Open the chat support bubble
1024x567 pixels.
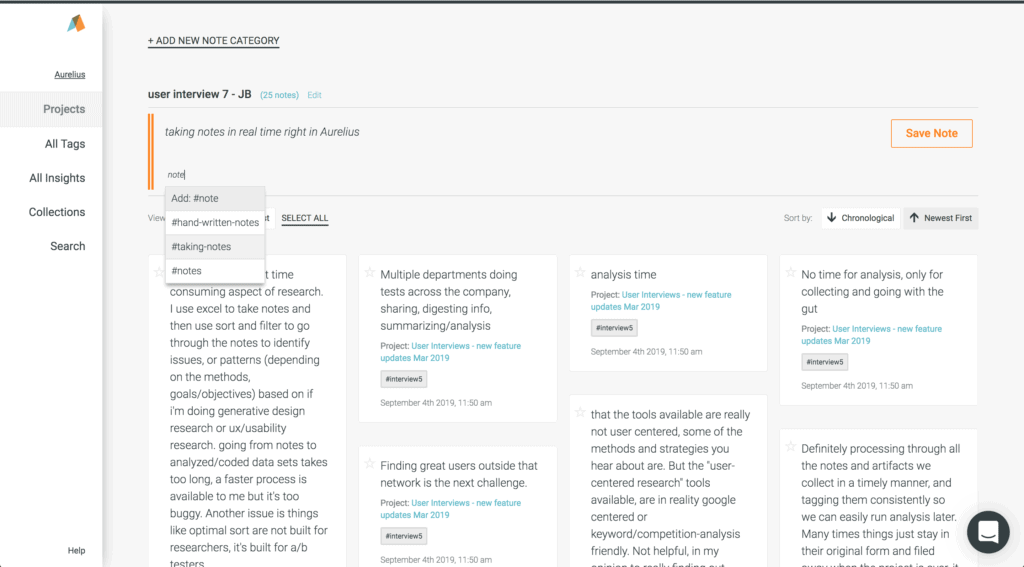(988, 532)
